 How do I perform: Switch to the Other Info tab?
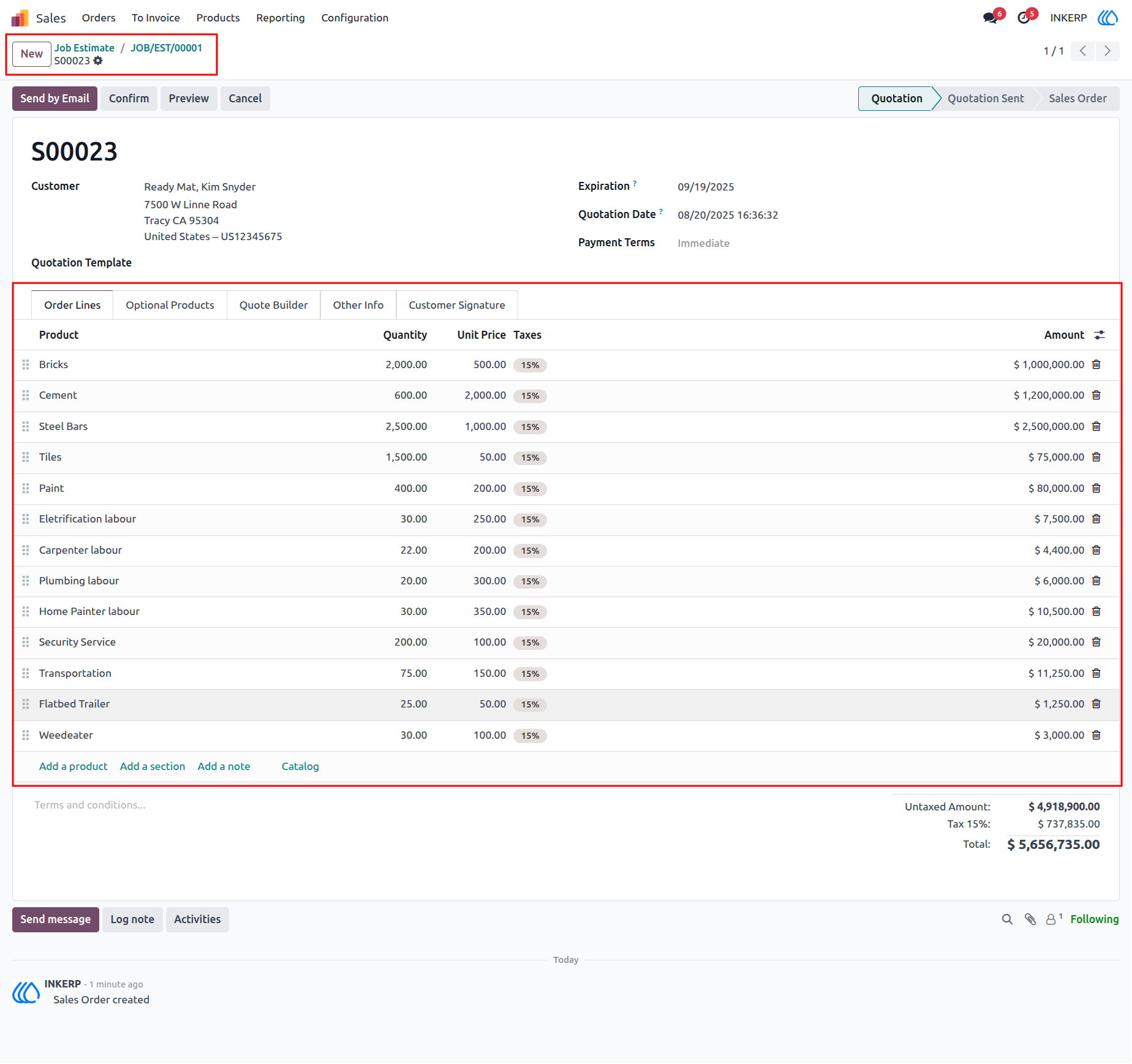pyautogui.click(x=358, y=305)
